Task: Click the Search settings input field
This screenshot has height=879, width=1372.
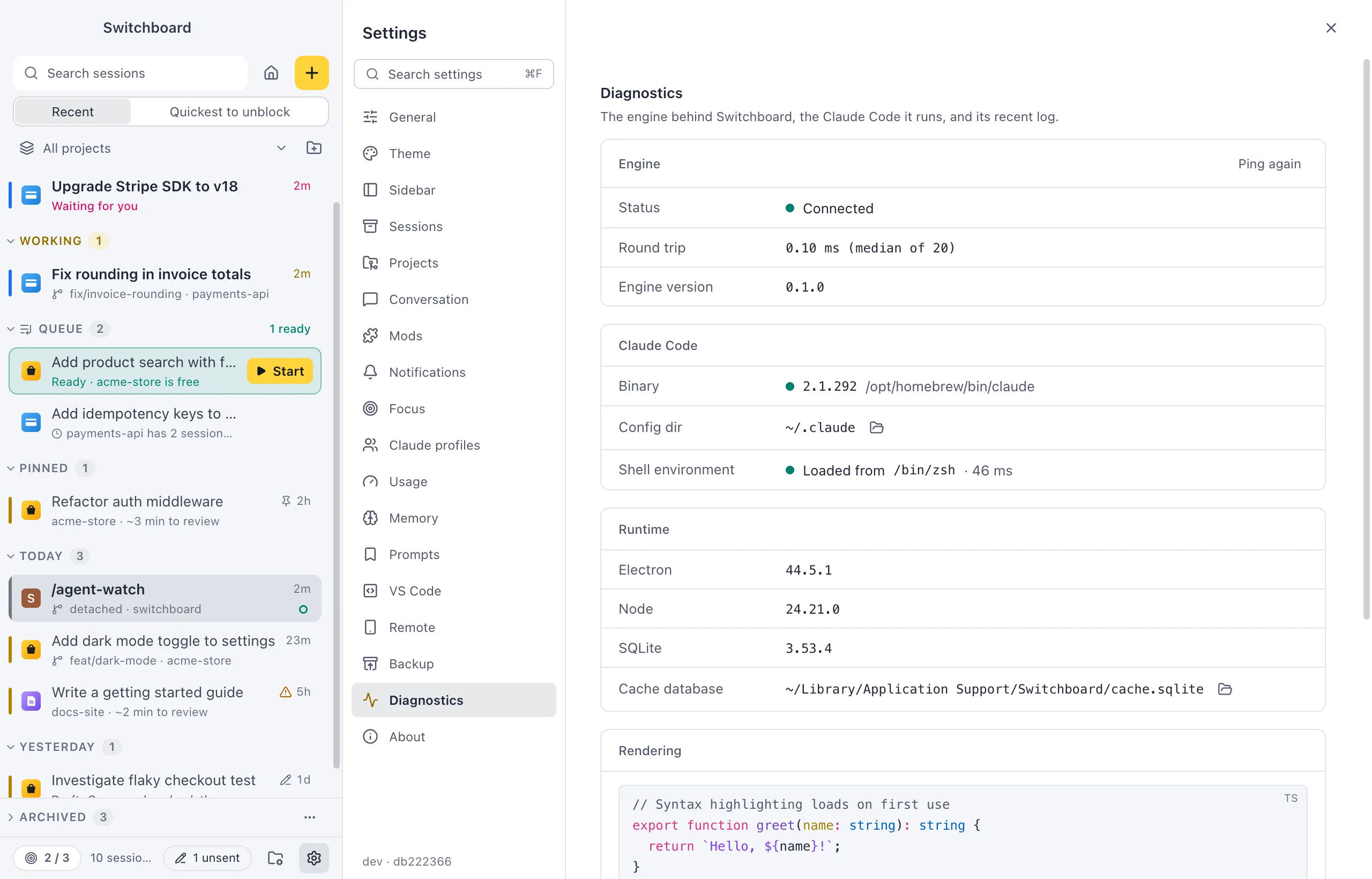Action: pos(454,74)
